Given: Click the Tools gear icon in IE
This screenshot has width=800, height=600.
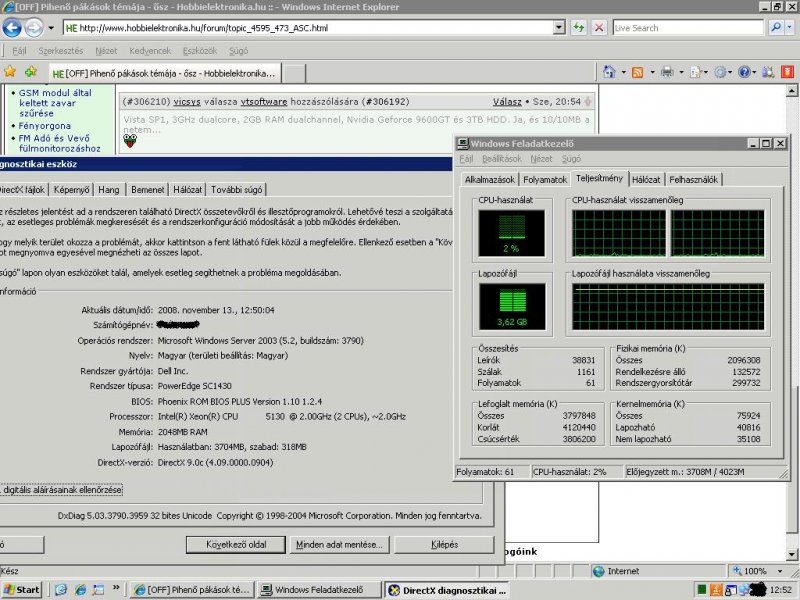Looking at the screenshot, I should pyautogui.click(x=720, y=72).
